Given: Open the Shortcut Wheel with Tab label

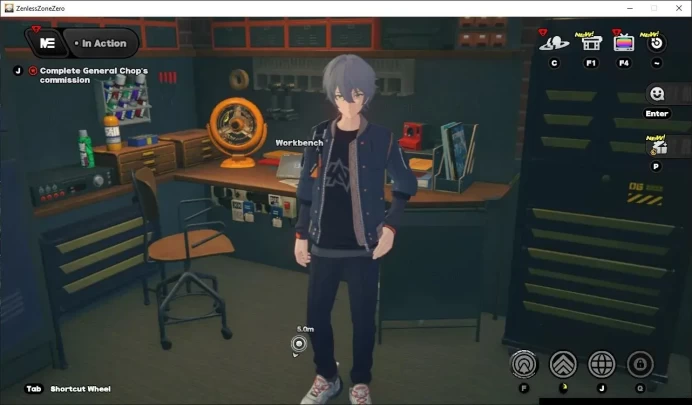Looking at the screenshot, I should point(34,389).
